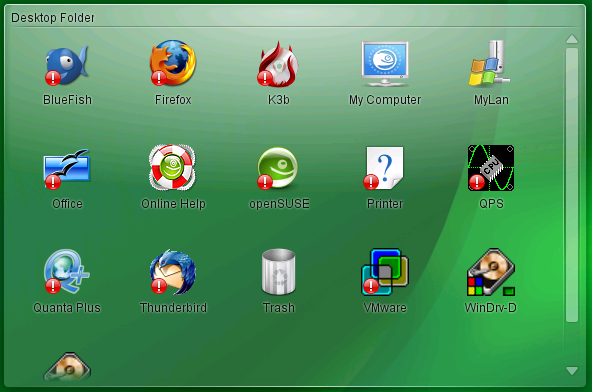Viewport: 592px width, 392px height.
Task: Click the scroll up arrow
Action: tap(572, 39)
